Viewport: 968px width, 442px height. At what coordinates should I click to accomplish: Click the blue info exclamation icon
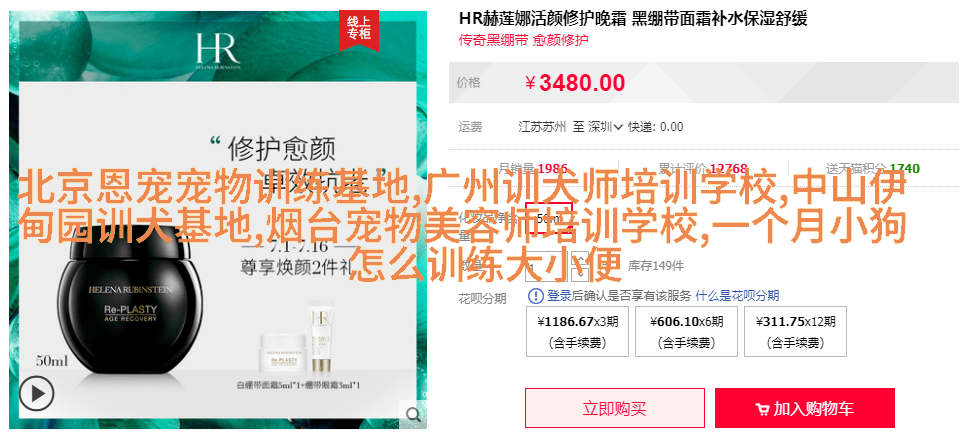coord(536,296)
